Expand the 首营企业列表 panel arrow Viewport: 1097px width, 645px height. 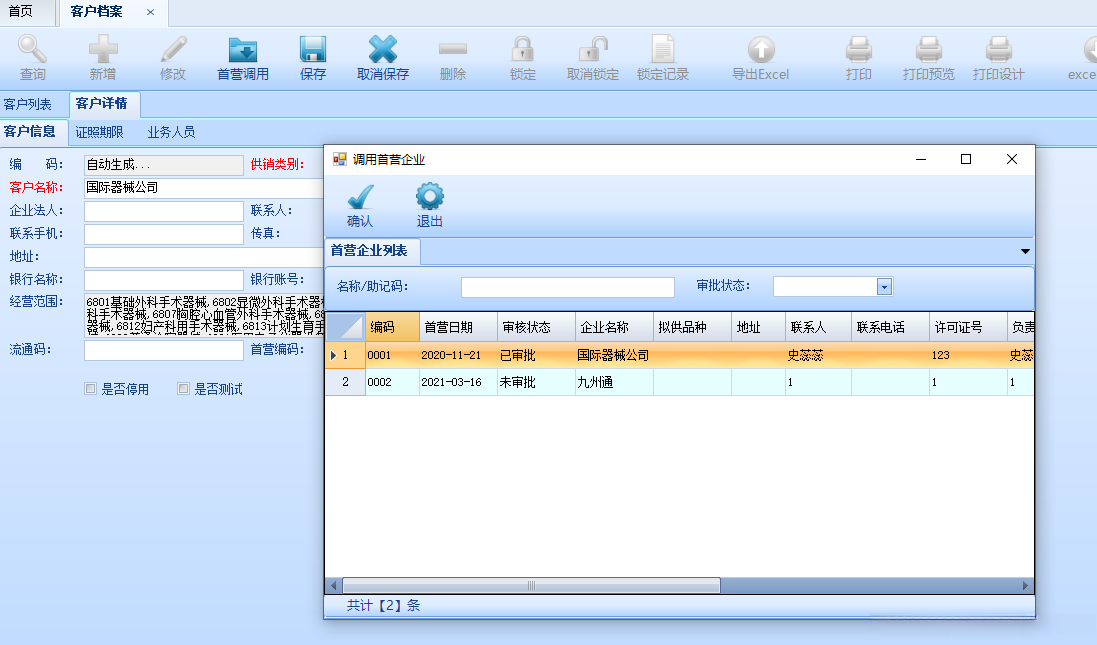pos(1025,252)
